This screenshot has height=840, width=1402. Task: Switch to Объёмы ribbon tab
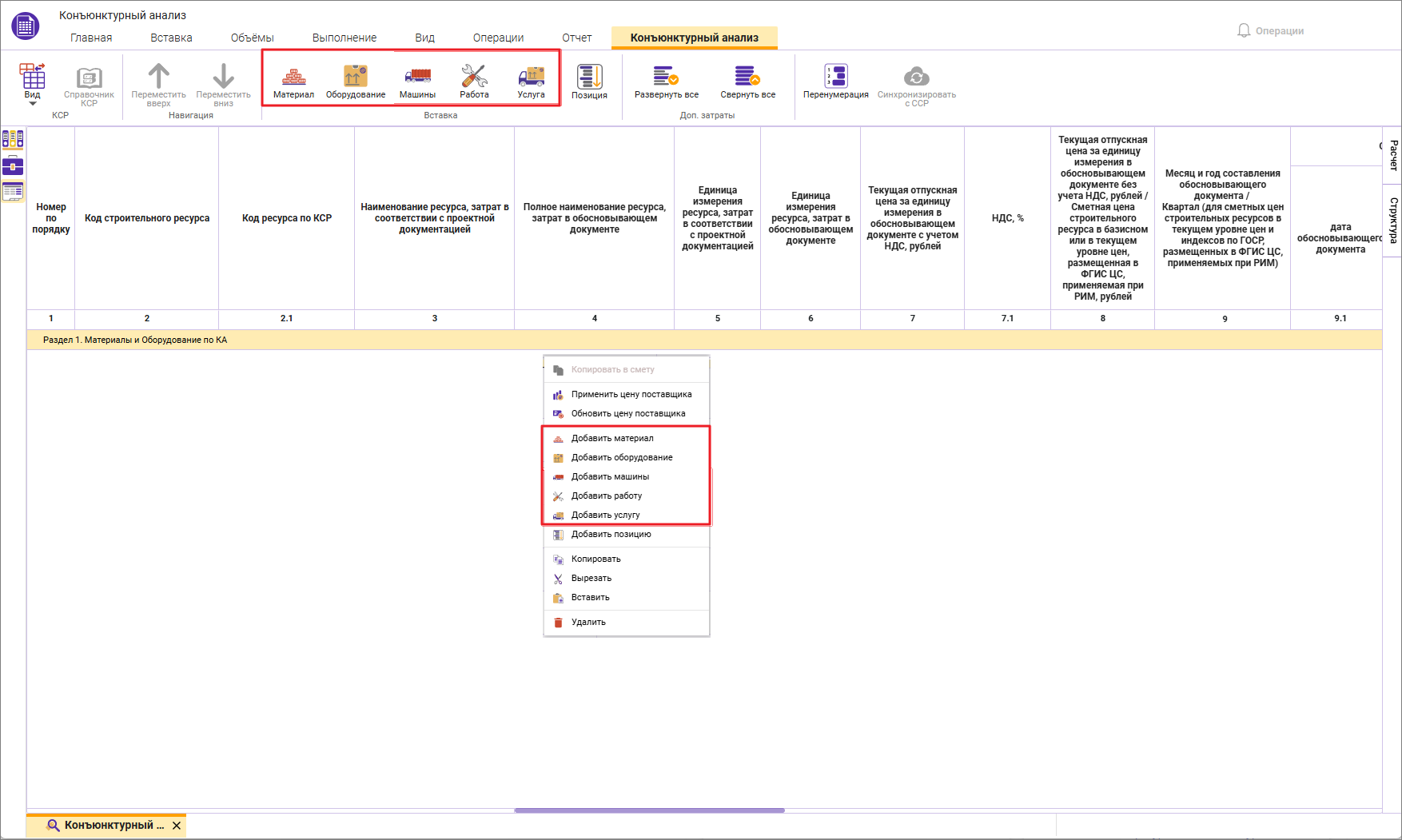click(x=252, y=38)
